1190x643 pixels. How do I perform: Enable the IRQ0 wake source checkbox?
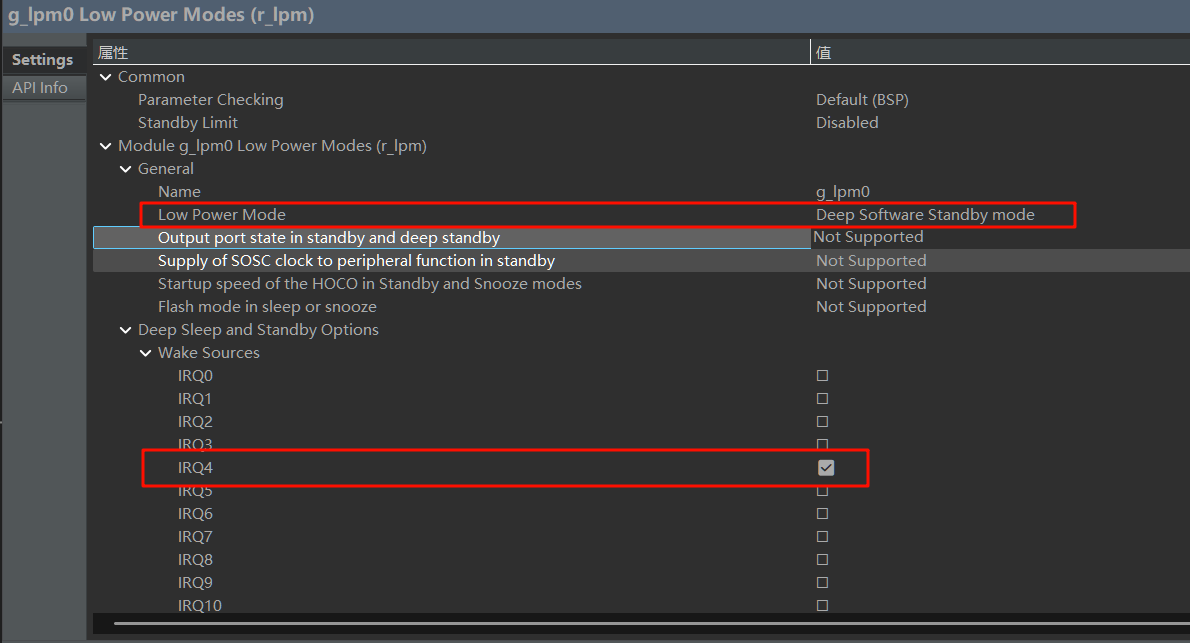822,376
